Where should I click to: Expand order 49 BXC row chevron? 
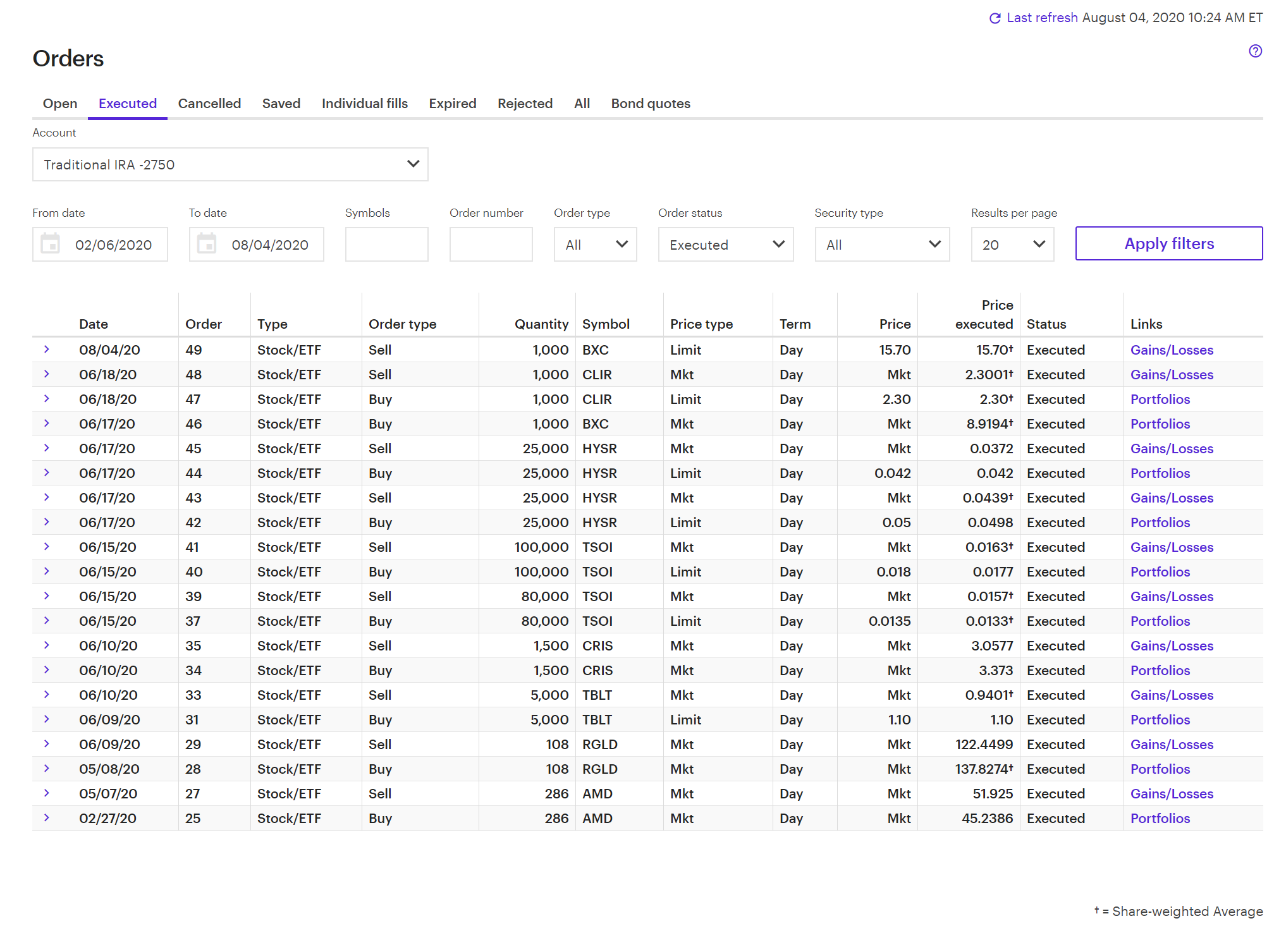pyautogui.click(x=47, y=350)
